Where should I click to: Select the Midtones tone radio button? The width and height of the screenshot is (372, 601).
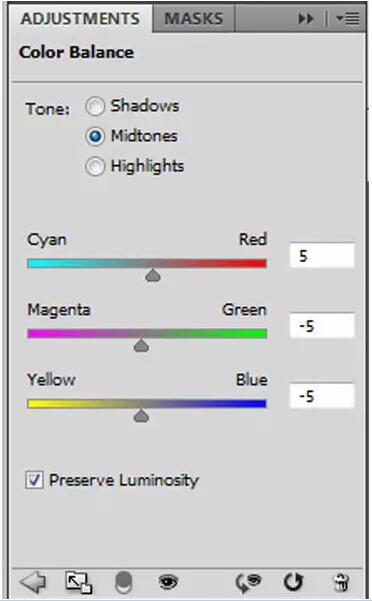click(x=95, y=136)
